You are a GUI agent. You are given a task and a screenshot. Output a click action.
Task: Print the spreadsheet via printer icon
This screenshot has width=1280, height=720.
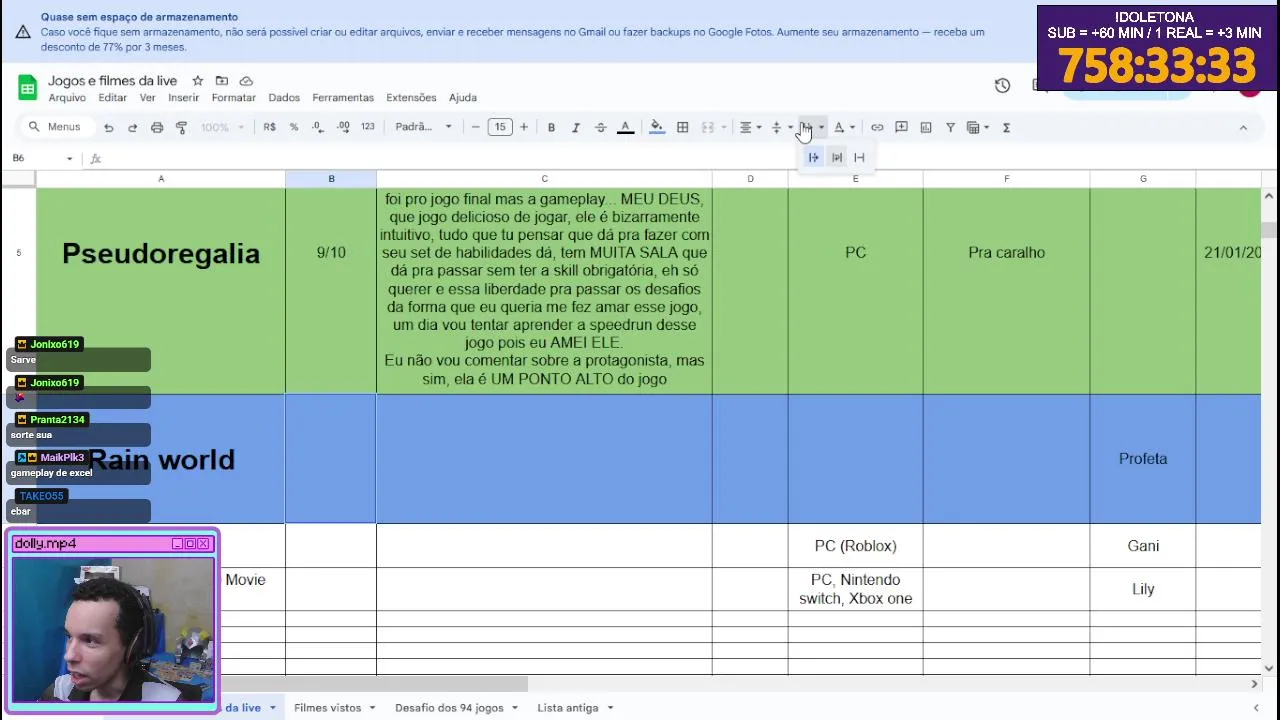coord(157,127)
